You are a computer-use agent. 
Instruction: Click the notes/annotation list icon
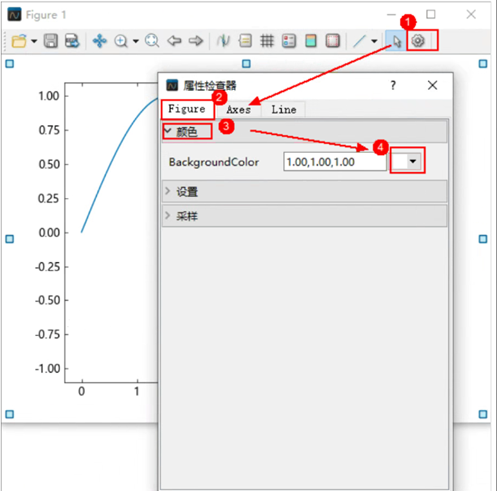(245, 41)
